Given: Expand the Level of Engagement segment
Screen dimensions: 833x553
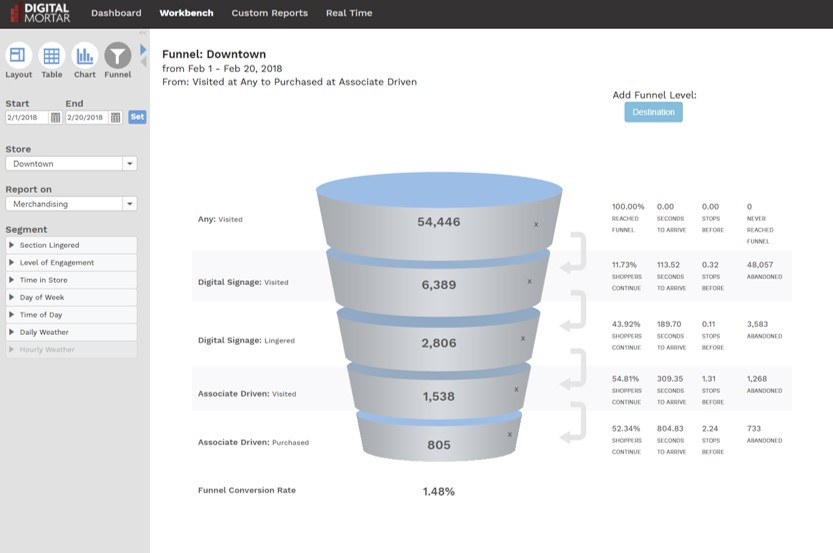Looking at the screenshot, I should 71,262.
